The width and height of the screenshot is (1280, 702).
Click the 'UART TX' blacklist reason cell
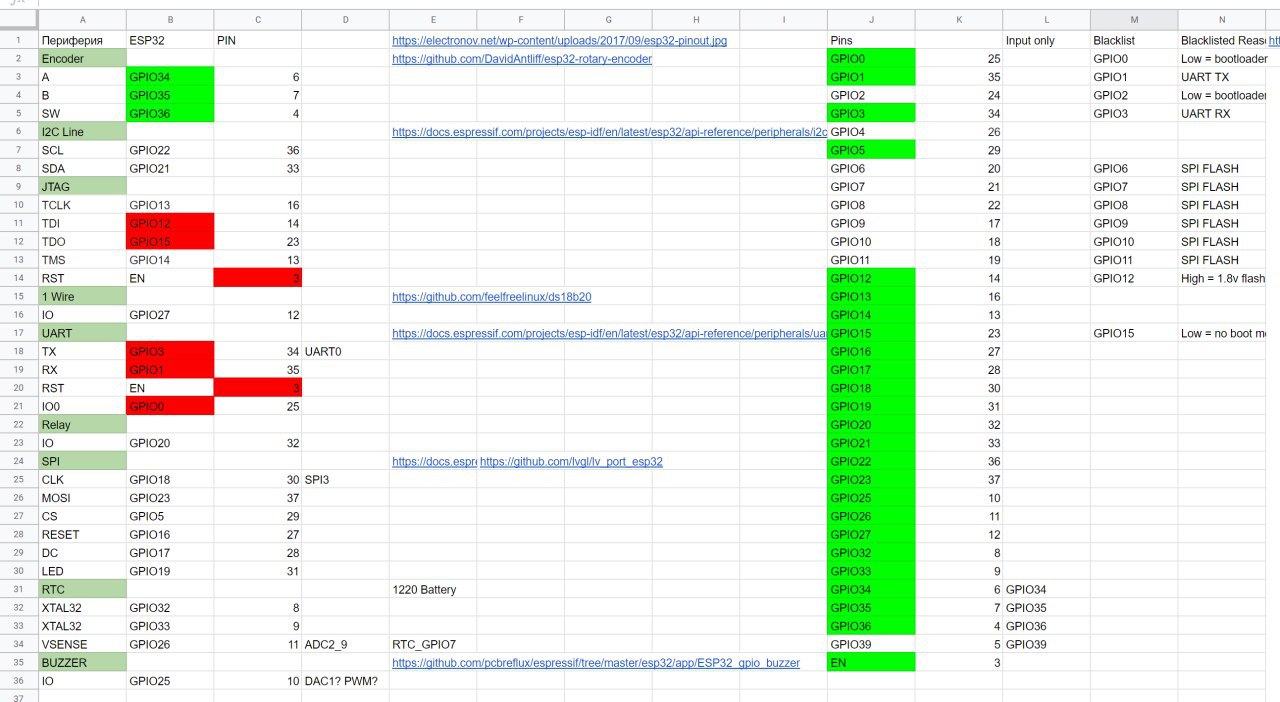pyautogui.click(x=1222, y=77)
